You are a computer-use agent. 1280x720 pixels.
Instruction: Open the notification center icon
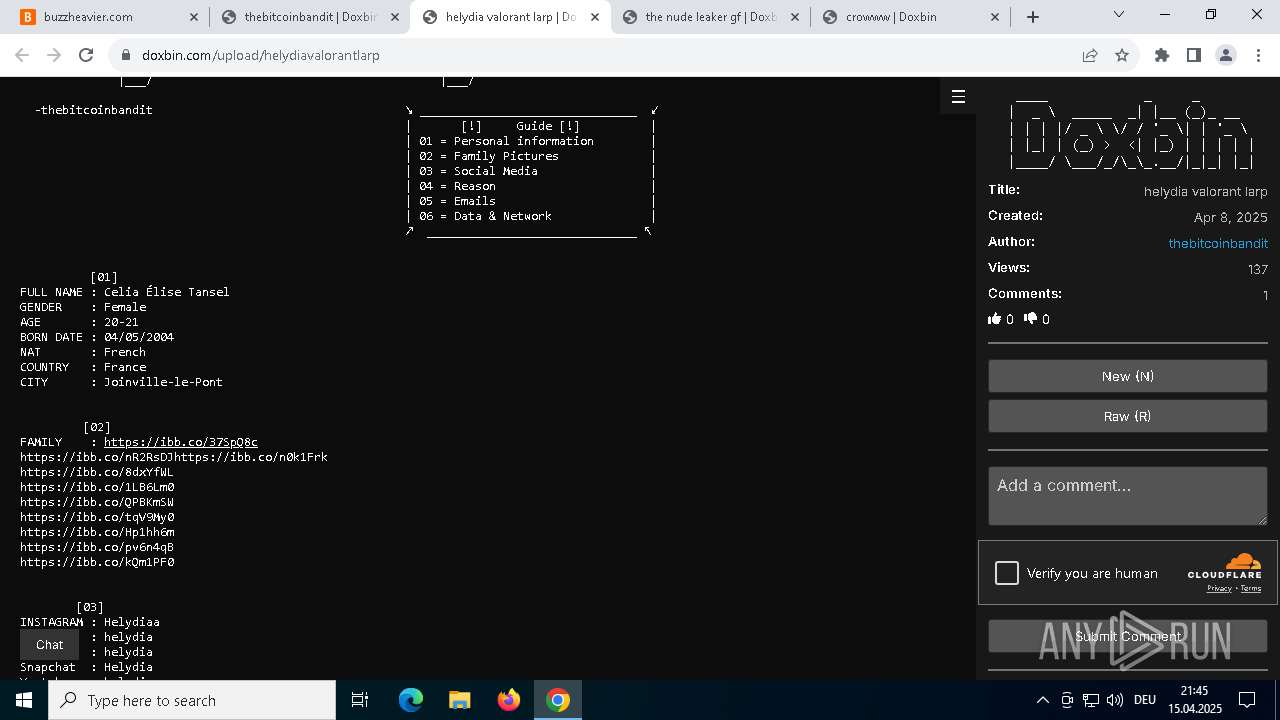[x=1247, y=700]
